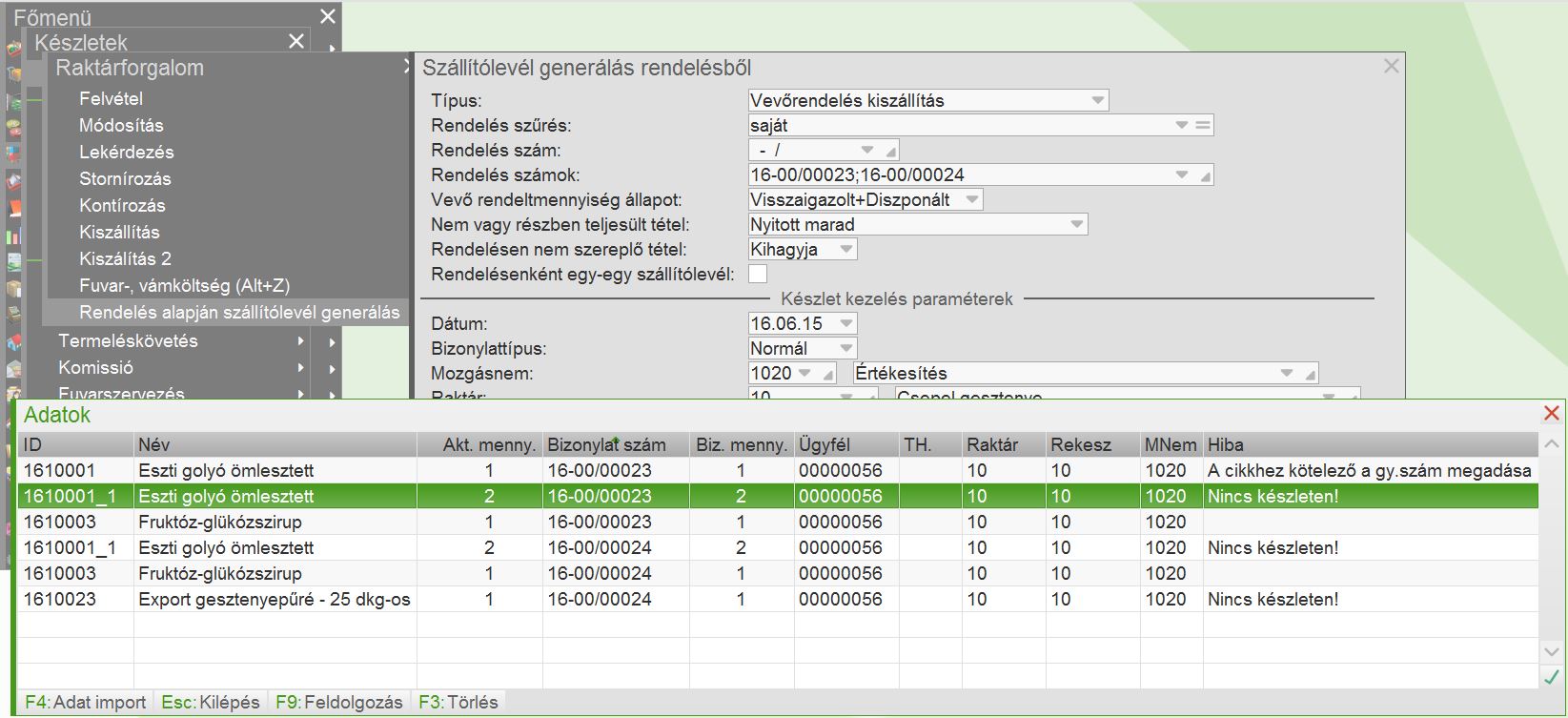Click the equals icon beside the saját filter
1568x718 pixels.
(x=1203, y=125)
